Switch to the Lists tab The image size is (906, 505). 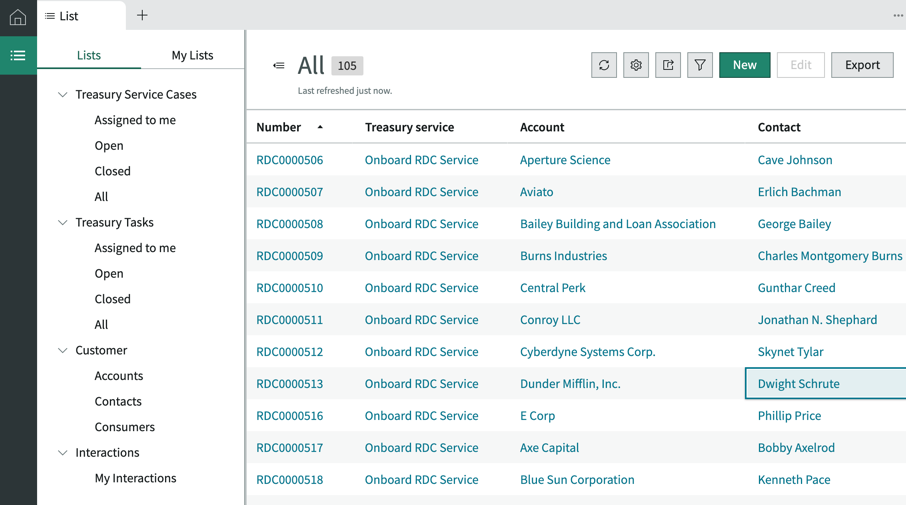[89, 55]
